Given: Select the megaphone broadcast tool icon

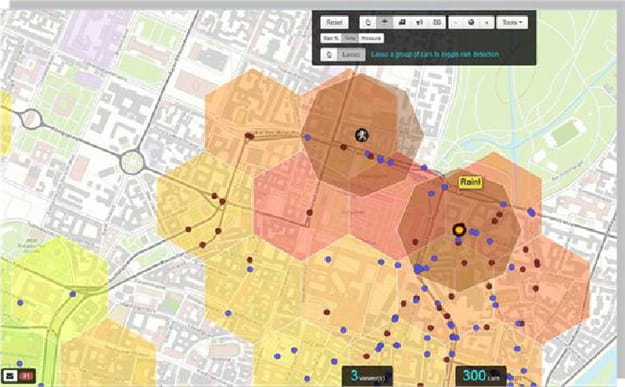Looking at the screenshot, I should 419,22.
